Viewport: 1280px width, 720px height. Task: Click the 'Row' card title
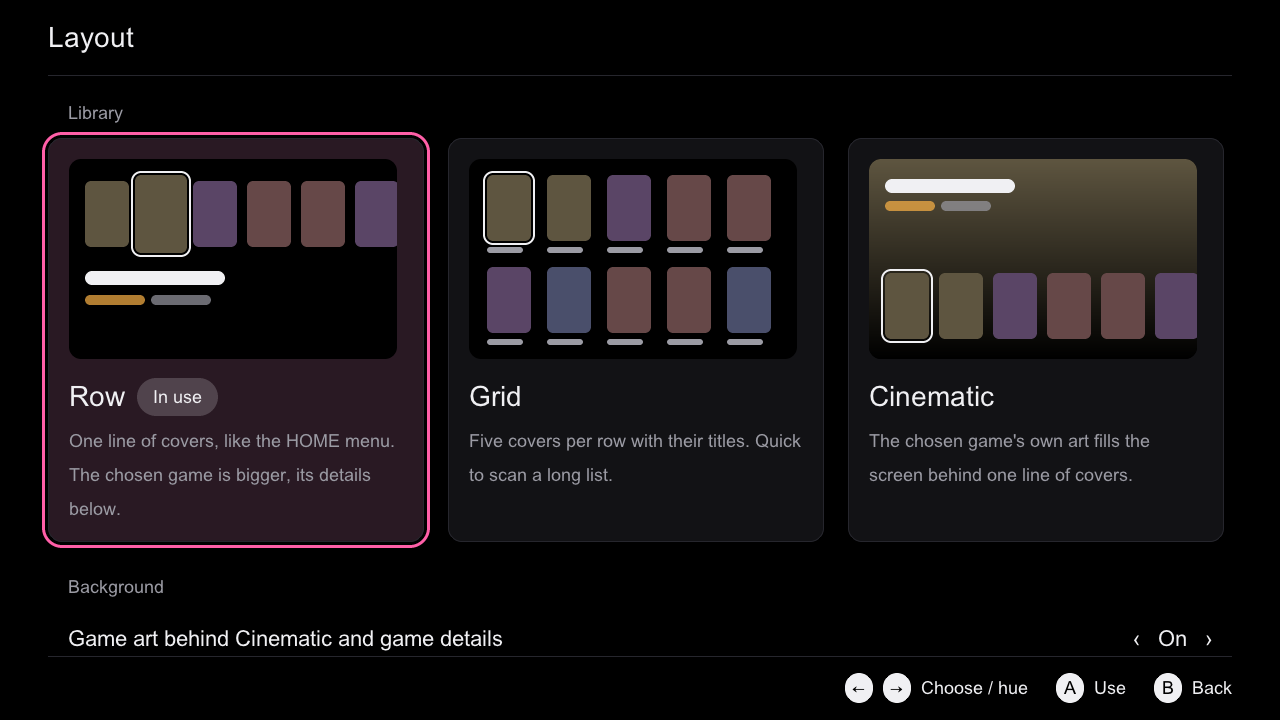[x=97, y=397]
